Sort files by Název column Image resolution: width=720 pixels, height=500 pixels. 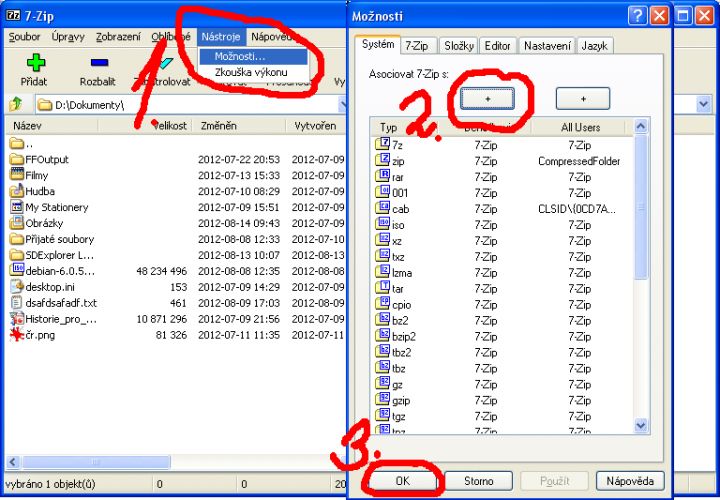point(52,126)
